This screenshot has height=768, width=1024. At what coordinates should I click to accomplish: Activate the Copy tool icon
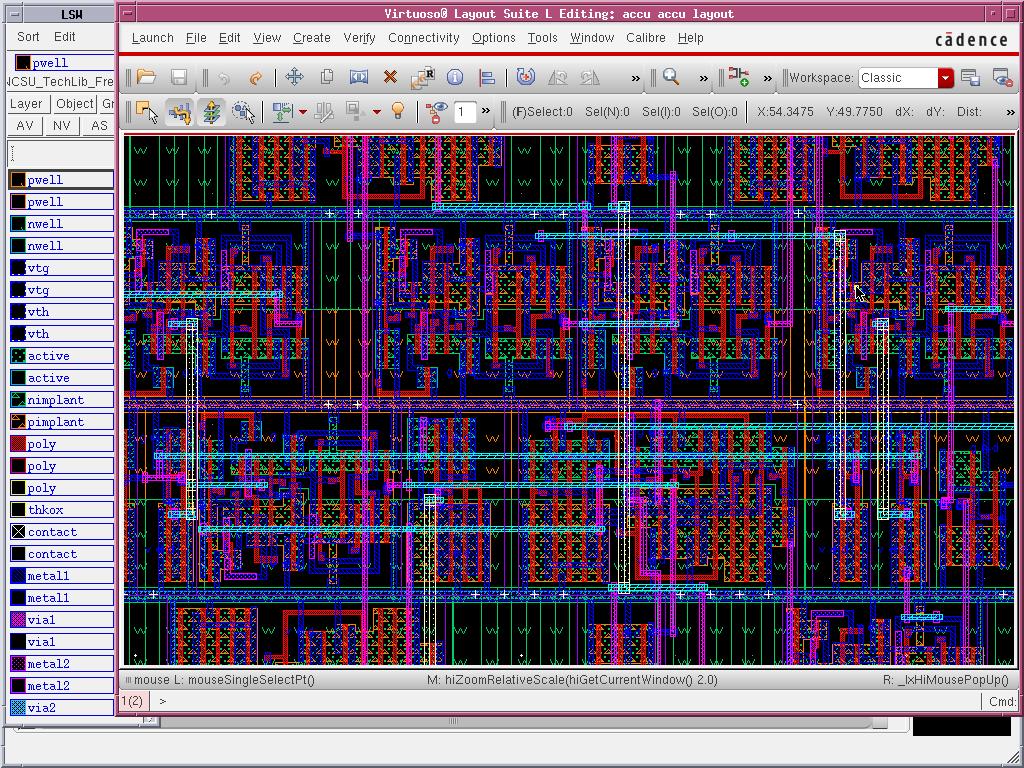coord(327,76)
